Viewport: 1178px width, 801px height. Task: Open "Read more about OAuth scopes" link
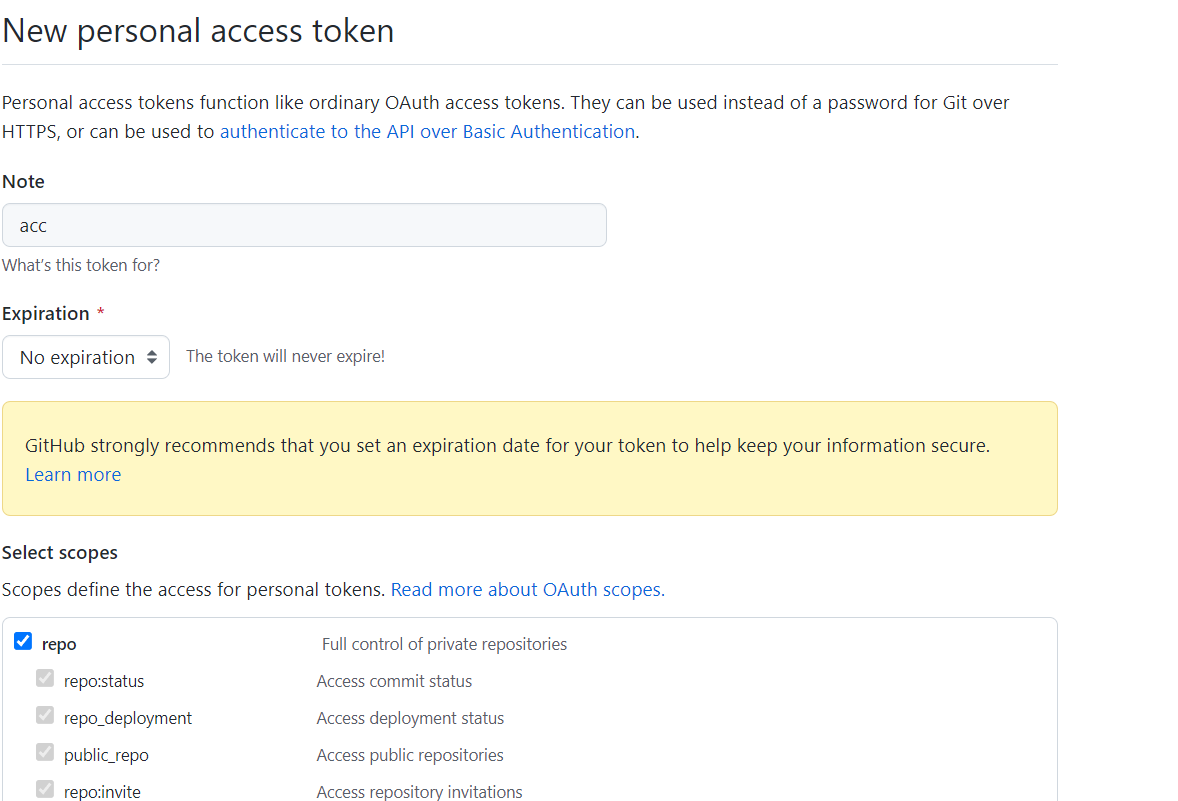[x=527, y=589]
